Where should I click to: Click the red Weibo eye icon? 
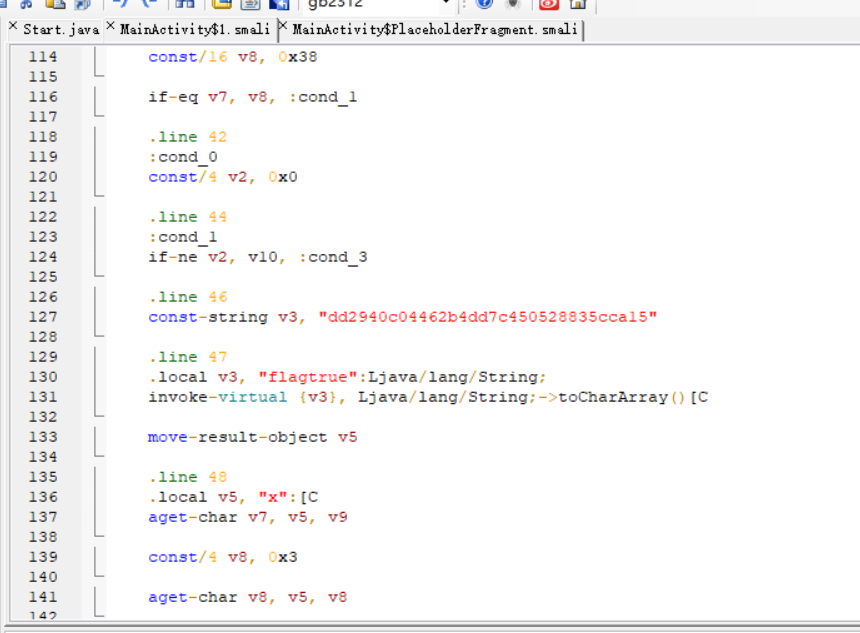(x=548, y=4)
